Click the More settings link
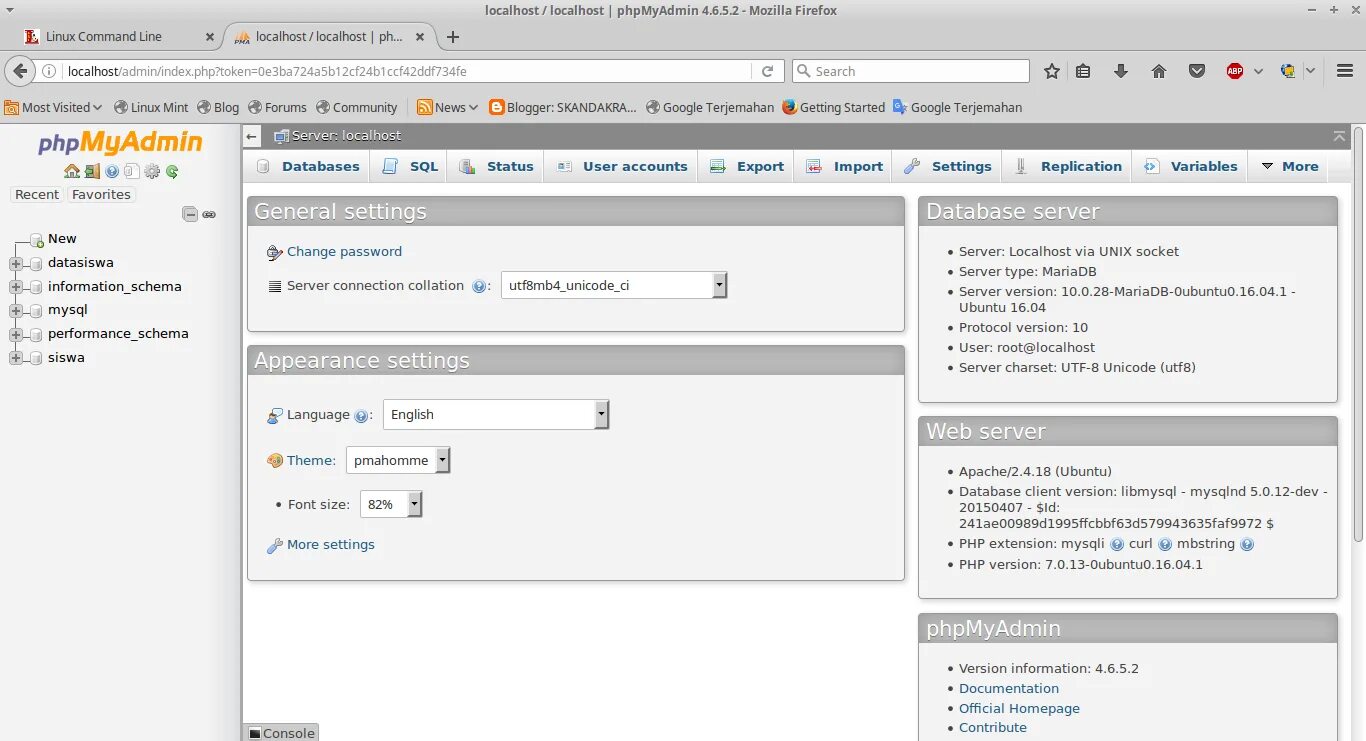1366x741 pixels. point(331,545)
